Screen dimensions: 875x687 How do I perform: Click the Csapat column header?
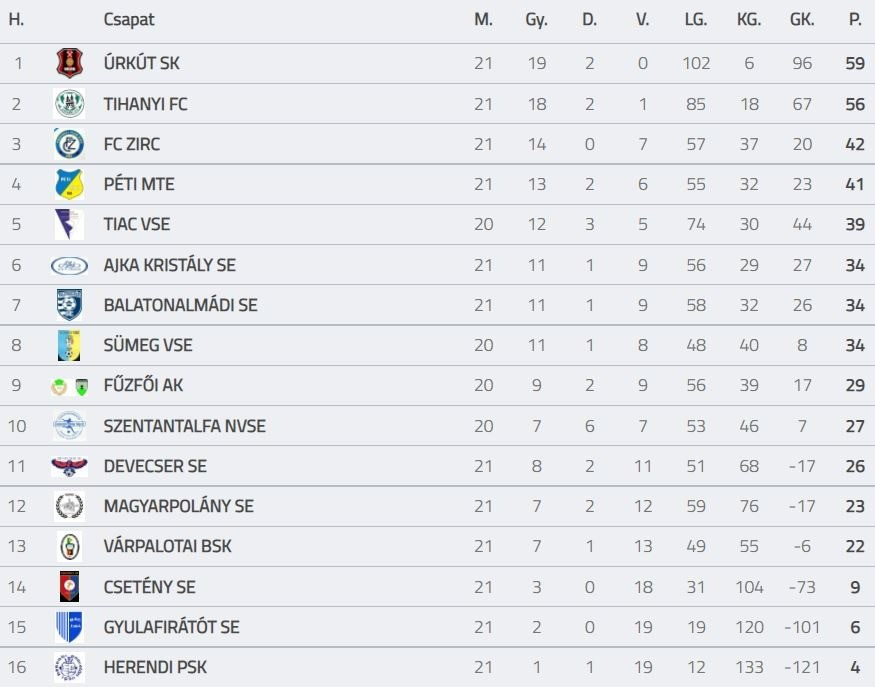pyautogui.click(x=129, y=19)
